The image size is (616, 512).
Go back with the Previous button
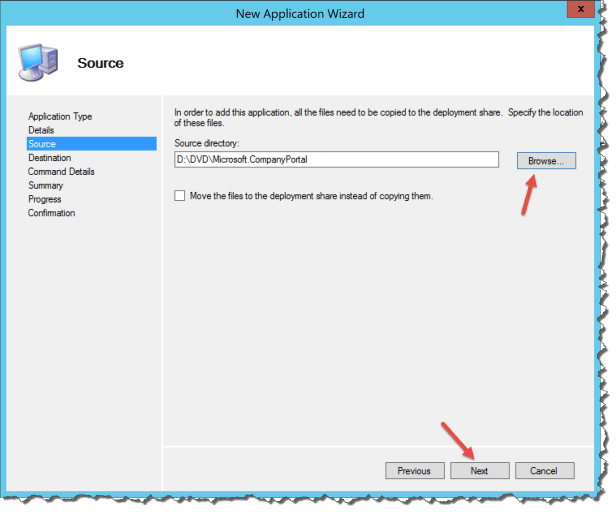[414, 470]
